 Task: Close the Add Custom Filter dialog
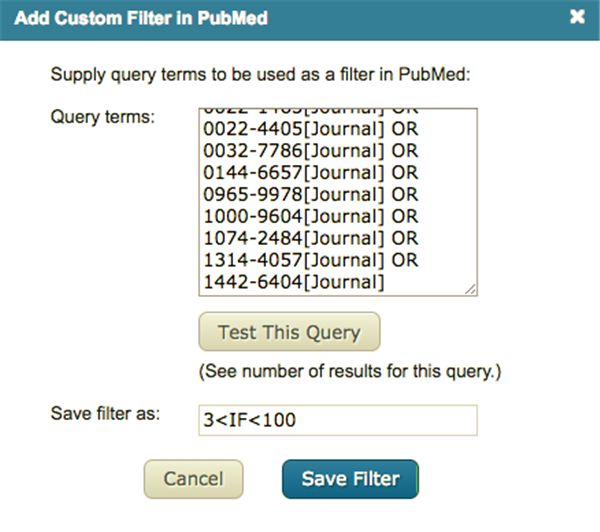pyautogui.click(x=576, y=17)
